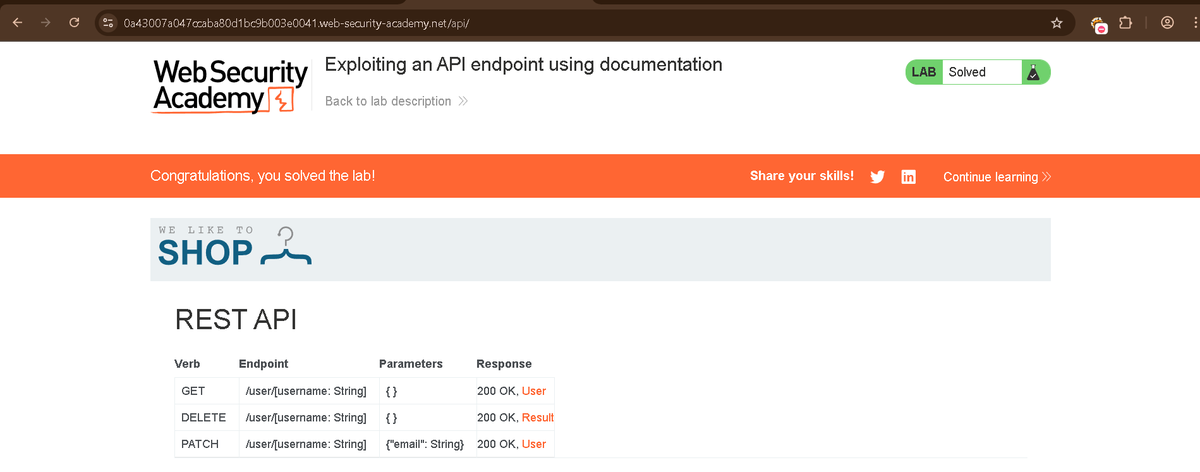This screenshot has width=1200, height=472.
Task: Reload the page with refresh icon
Action: (x=74, y=22)
